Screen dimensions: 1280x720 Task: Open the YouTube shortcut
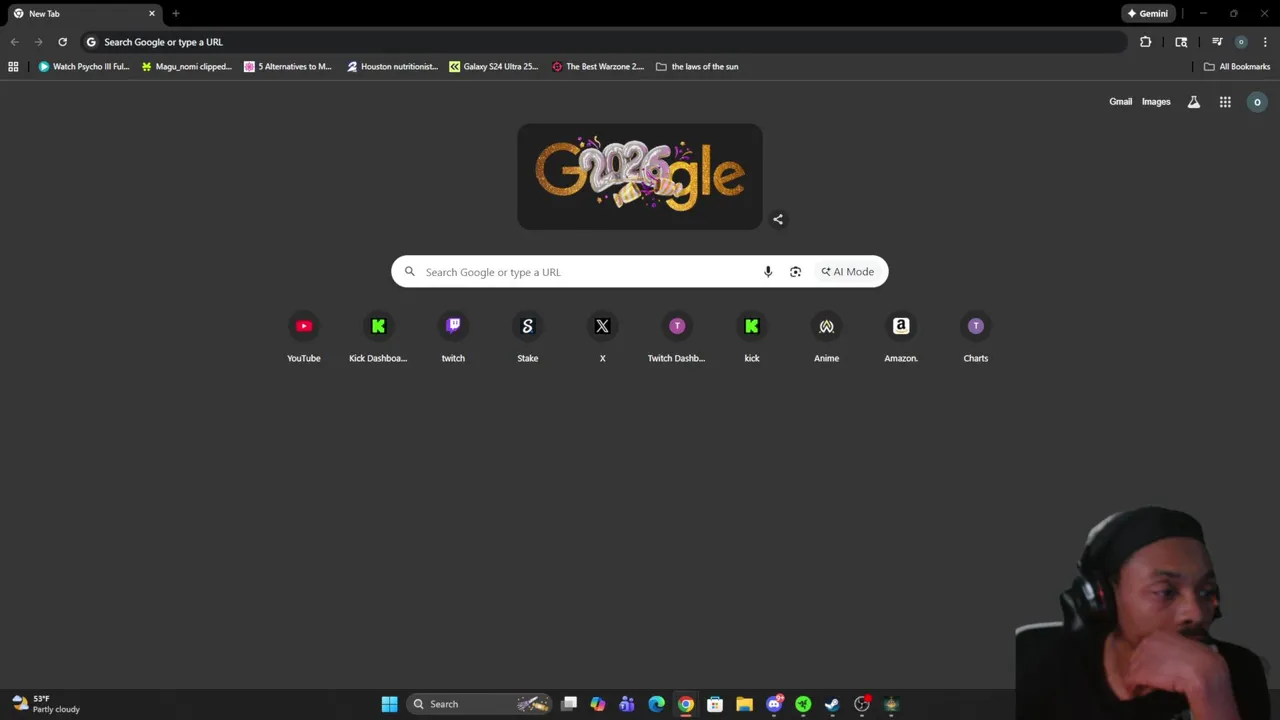(x=304, y=337)
